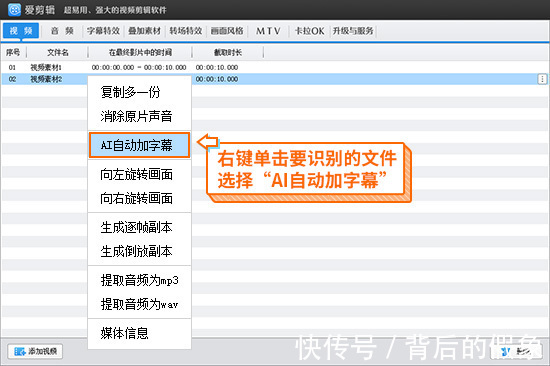
Task: Open the 字幕特效 tab
Action: click(x=103, y=31)
